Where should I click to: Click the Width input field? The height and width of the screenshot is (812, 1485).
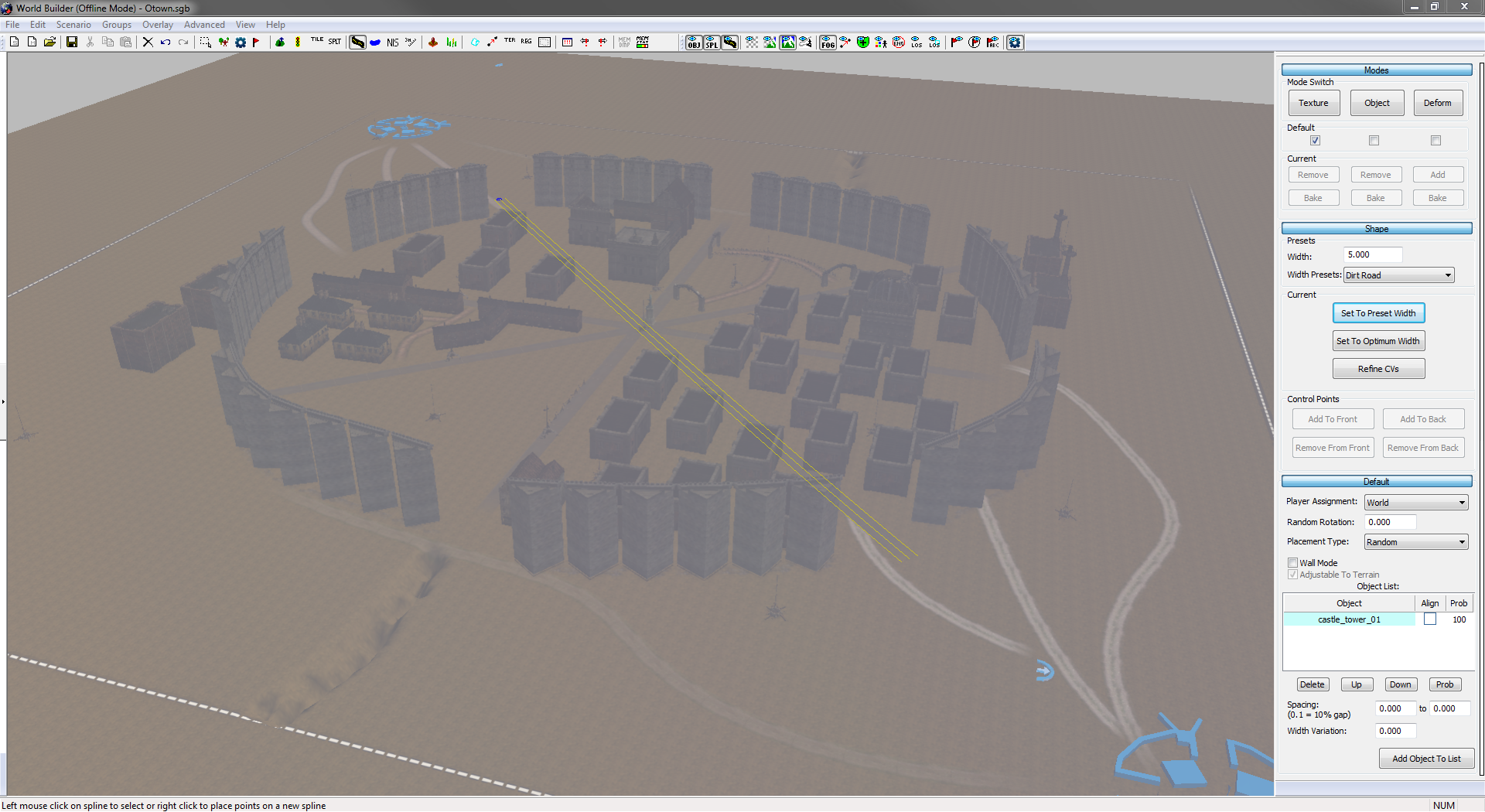[1373, 254]
